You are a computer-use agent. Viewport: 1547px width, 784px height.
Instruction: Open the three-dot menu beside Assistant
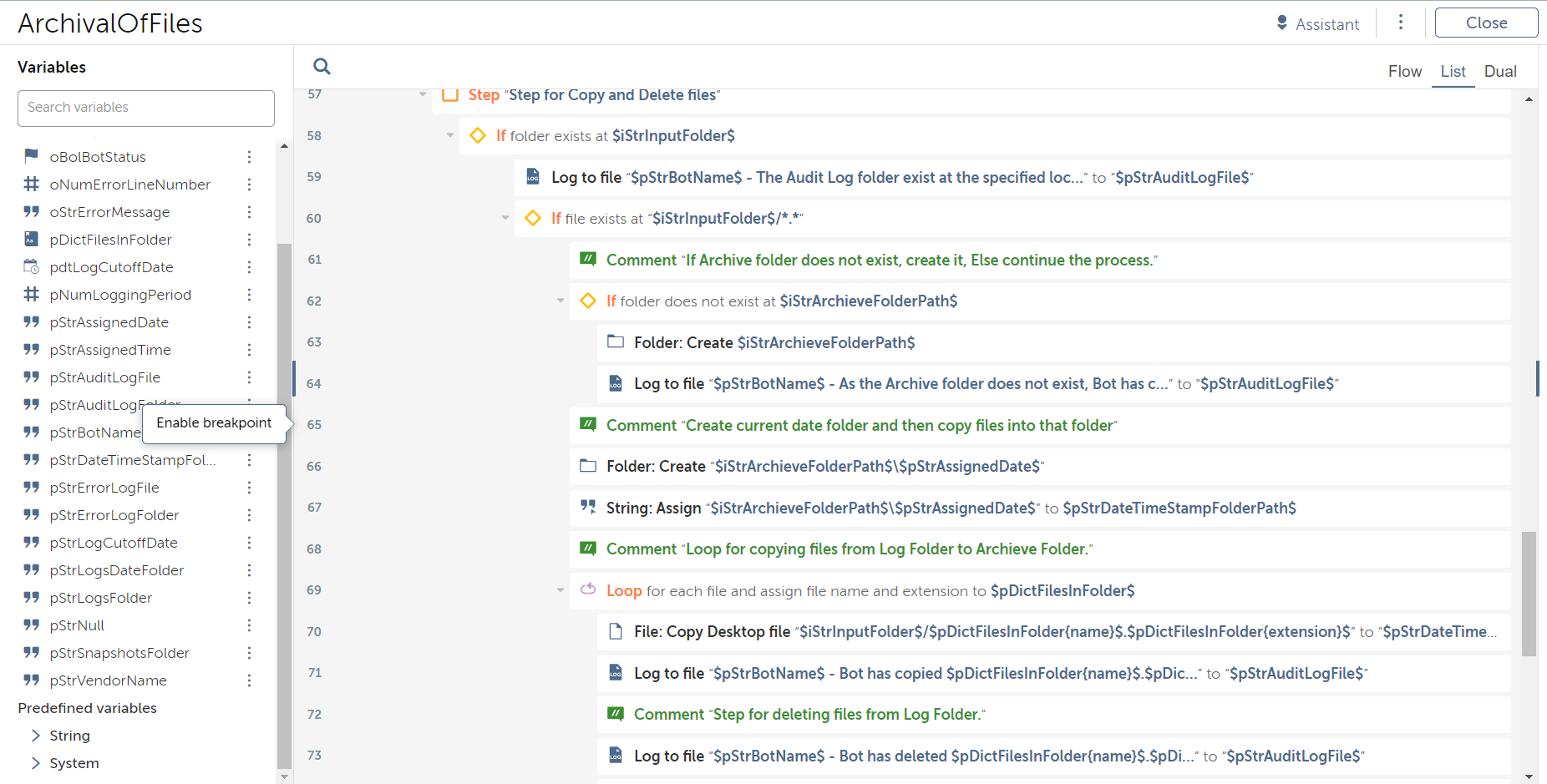[1401, 23]
